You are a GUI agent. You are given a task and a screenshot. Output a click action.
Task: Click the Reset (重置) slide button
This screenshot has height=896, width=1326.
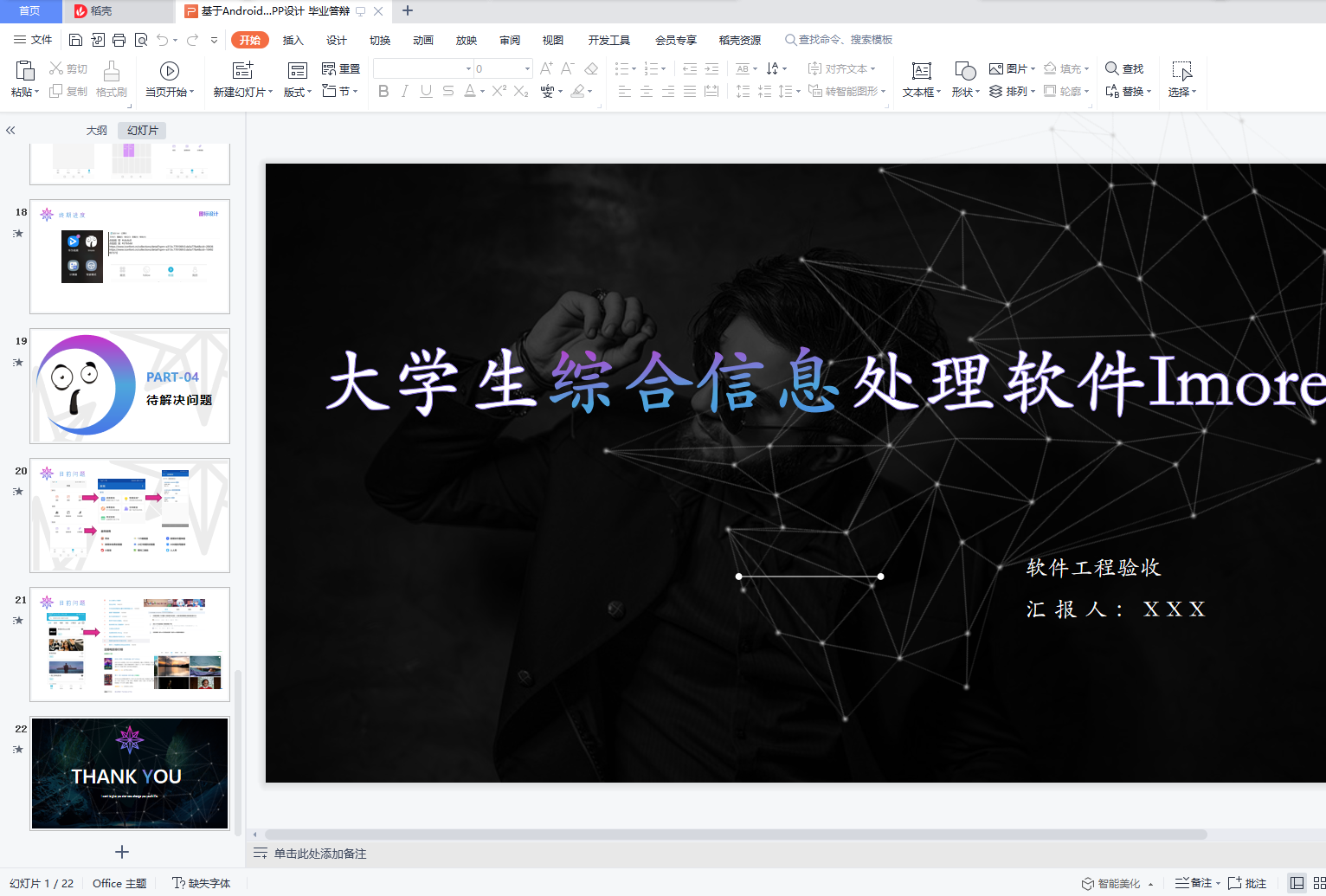click(x=341, y=68)
